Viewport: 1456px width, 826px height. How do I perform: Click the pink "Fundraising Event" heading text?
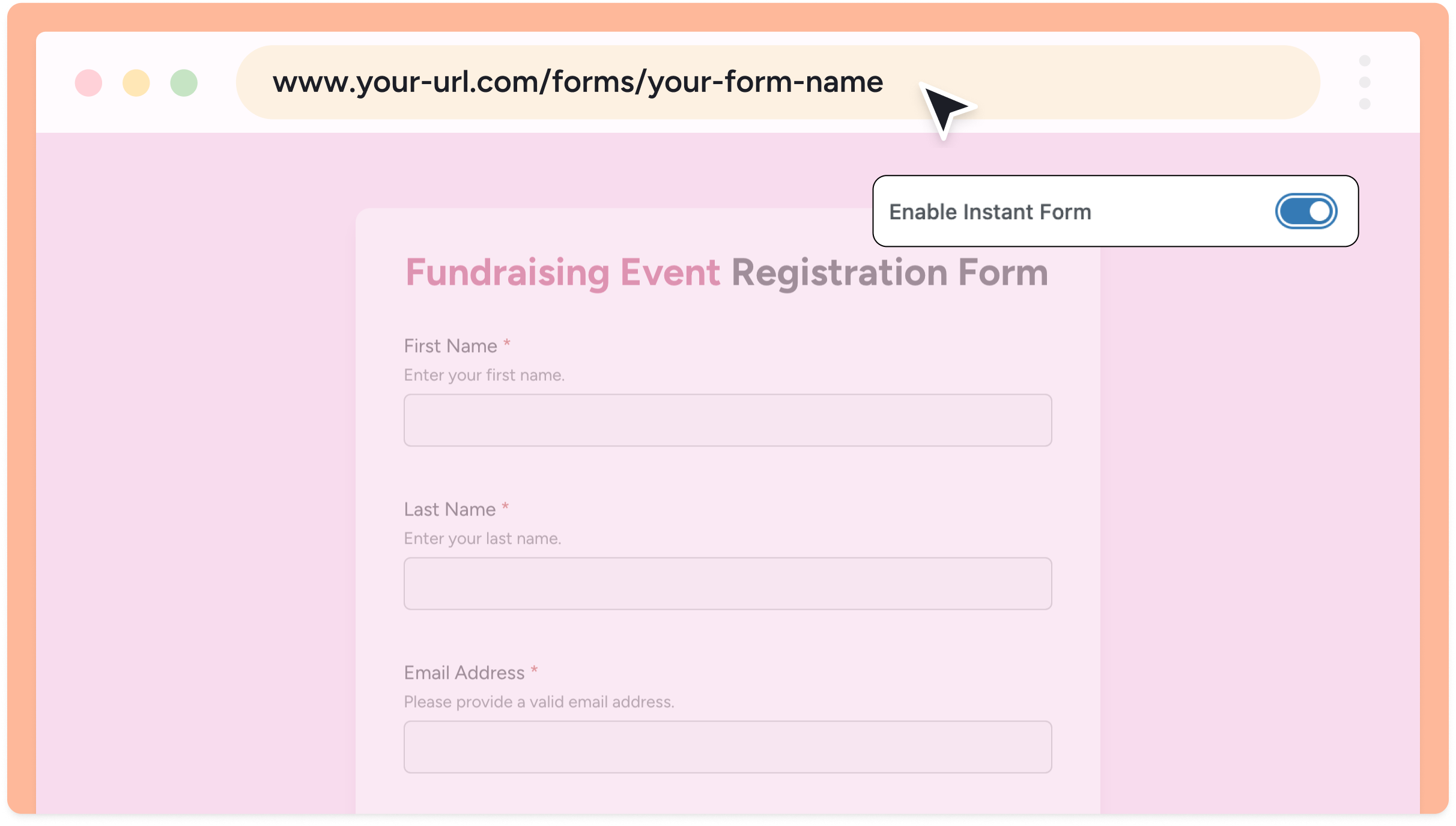(562, 273)
